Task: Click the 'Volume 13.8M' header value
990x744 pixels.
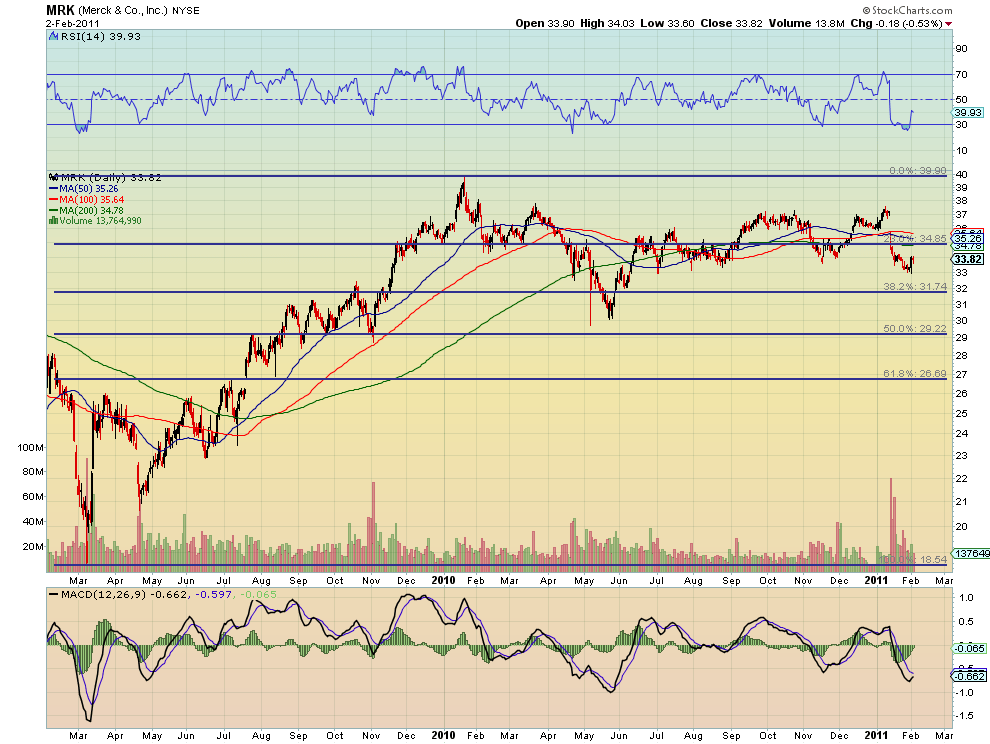Action: (x=806, y=23)
